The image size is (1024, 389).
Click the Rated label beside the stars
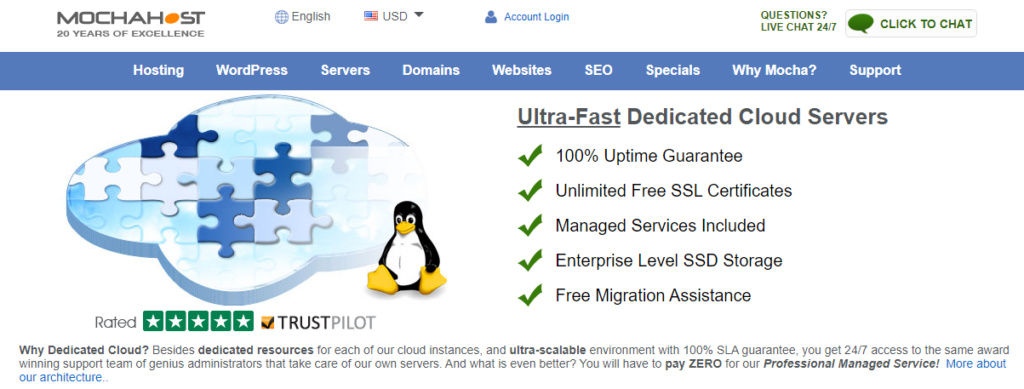click(x=116, y=322)
